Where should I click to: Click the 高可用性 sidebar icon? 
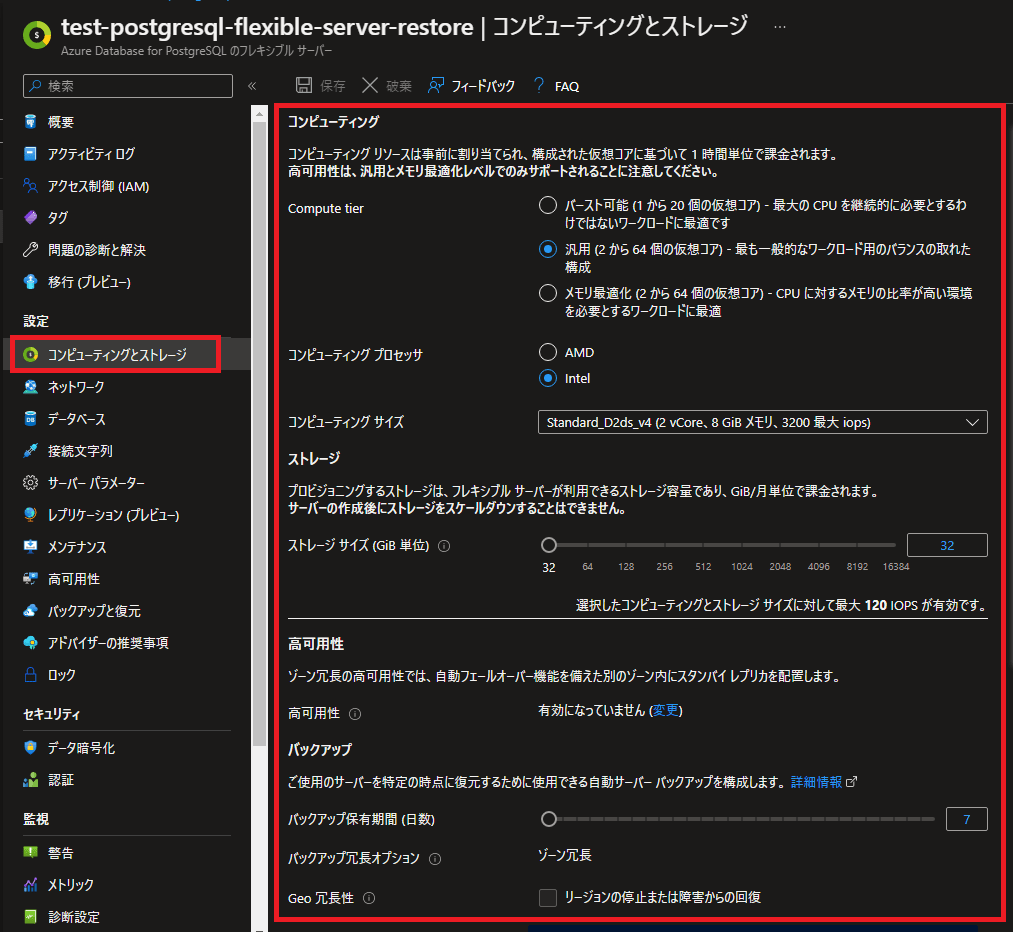coord(30,579)
